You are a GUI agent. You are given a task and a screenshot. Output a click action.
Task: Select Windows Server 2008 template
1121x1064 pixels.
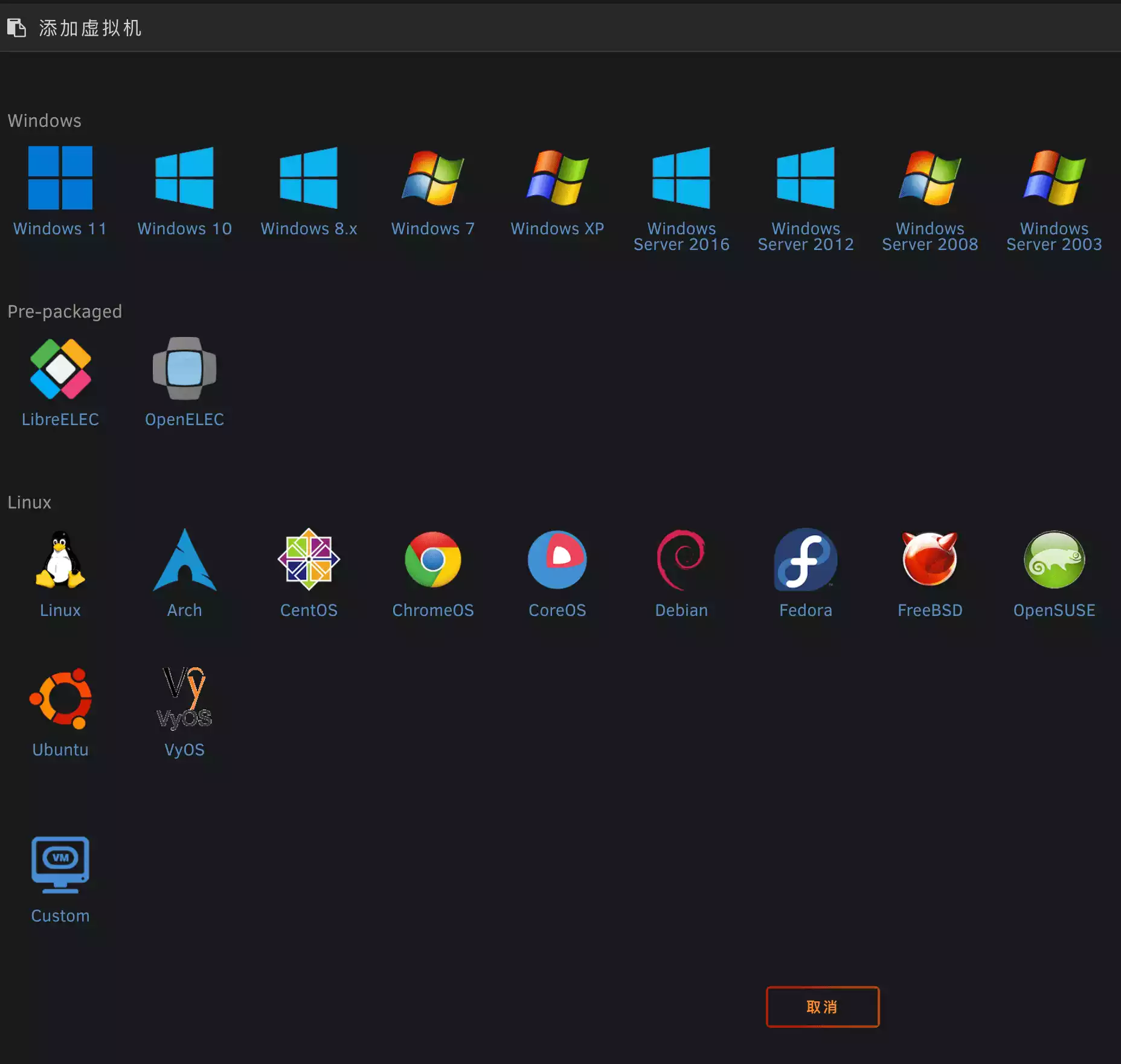(x=930, y=178)
